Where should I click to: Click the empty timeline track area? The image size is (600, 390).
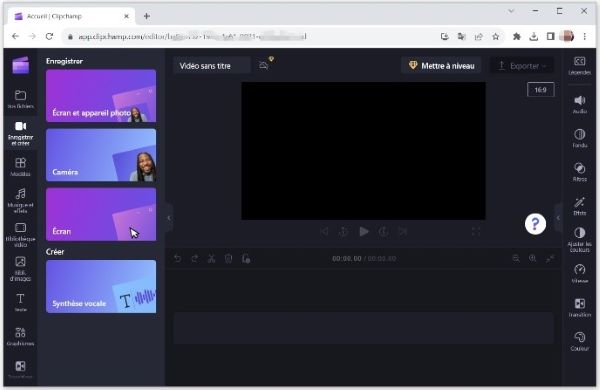[x=364, y=328]
